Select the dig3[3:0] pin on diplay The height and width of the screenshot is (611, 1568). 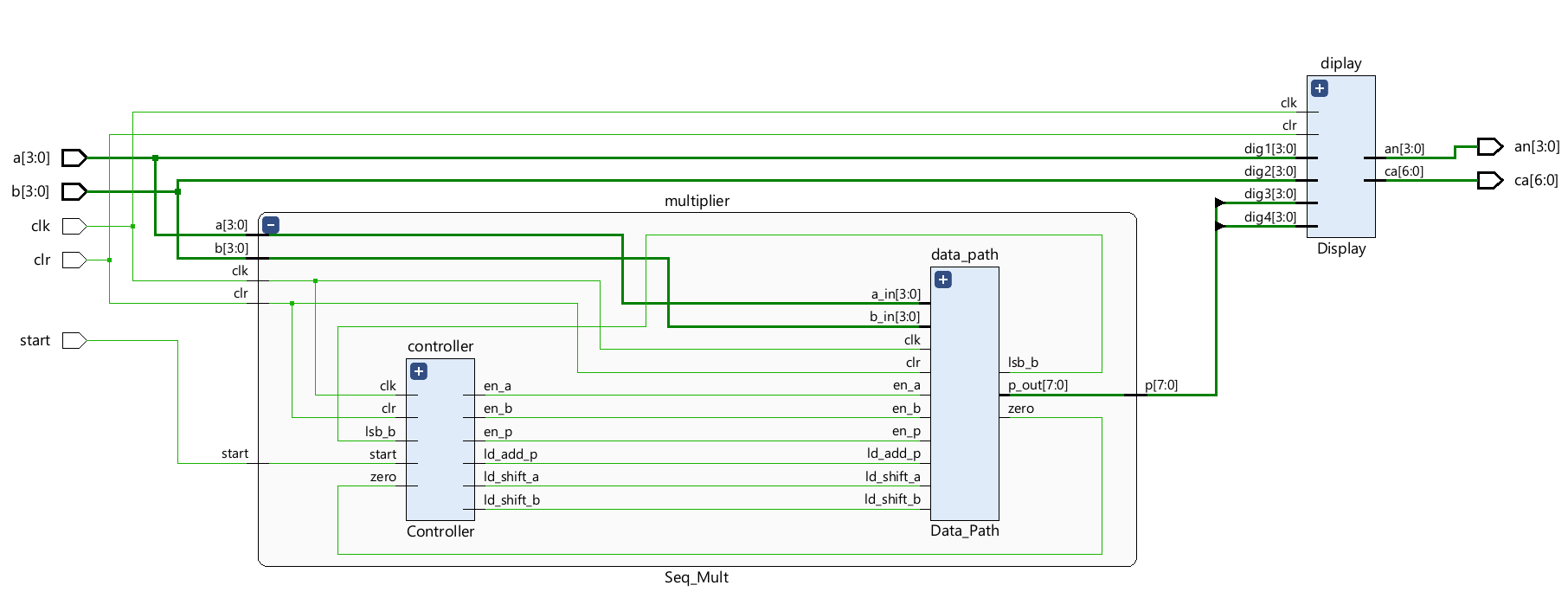click(1269, 194)
